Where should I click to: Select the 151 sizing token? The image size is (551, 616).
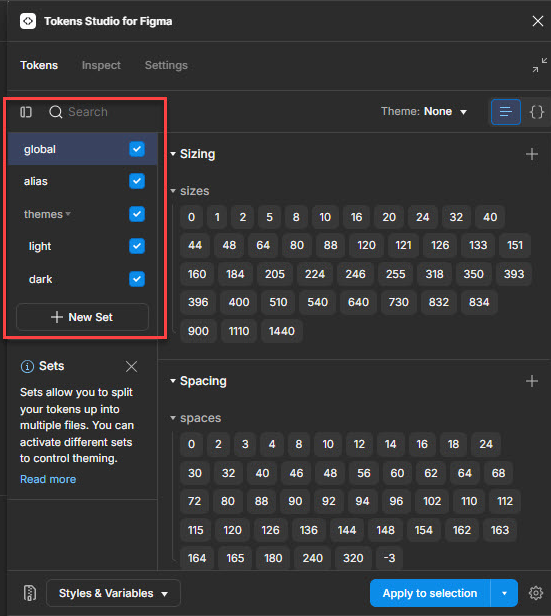tap(515, 245)
